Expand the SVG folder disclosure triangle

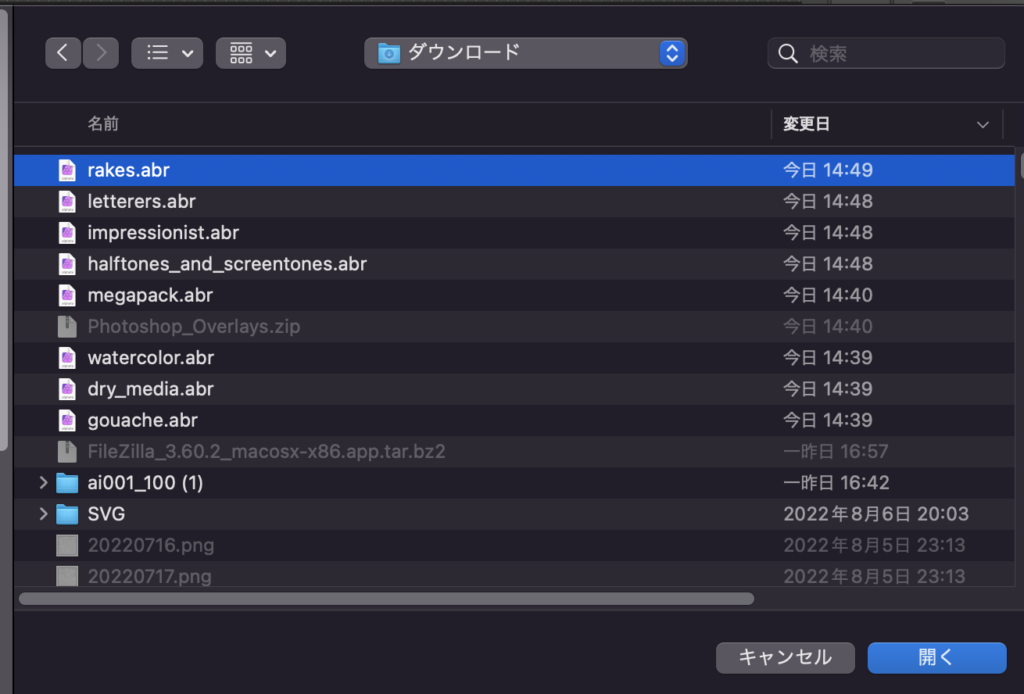click(x=43, y=514)
